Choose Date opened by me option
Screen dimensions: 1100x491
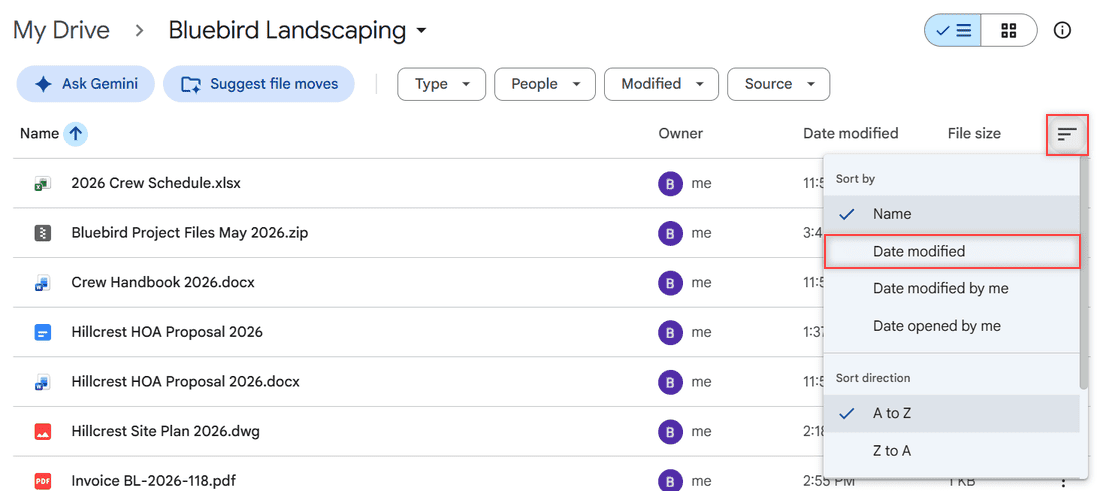[951, 325]
